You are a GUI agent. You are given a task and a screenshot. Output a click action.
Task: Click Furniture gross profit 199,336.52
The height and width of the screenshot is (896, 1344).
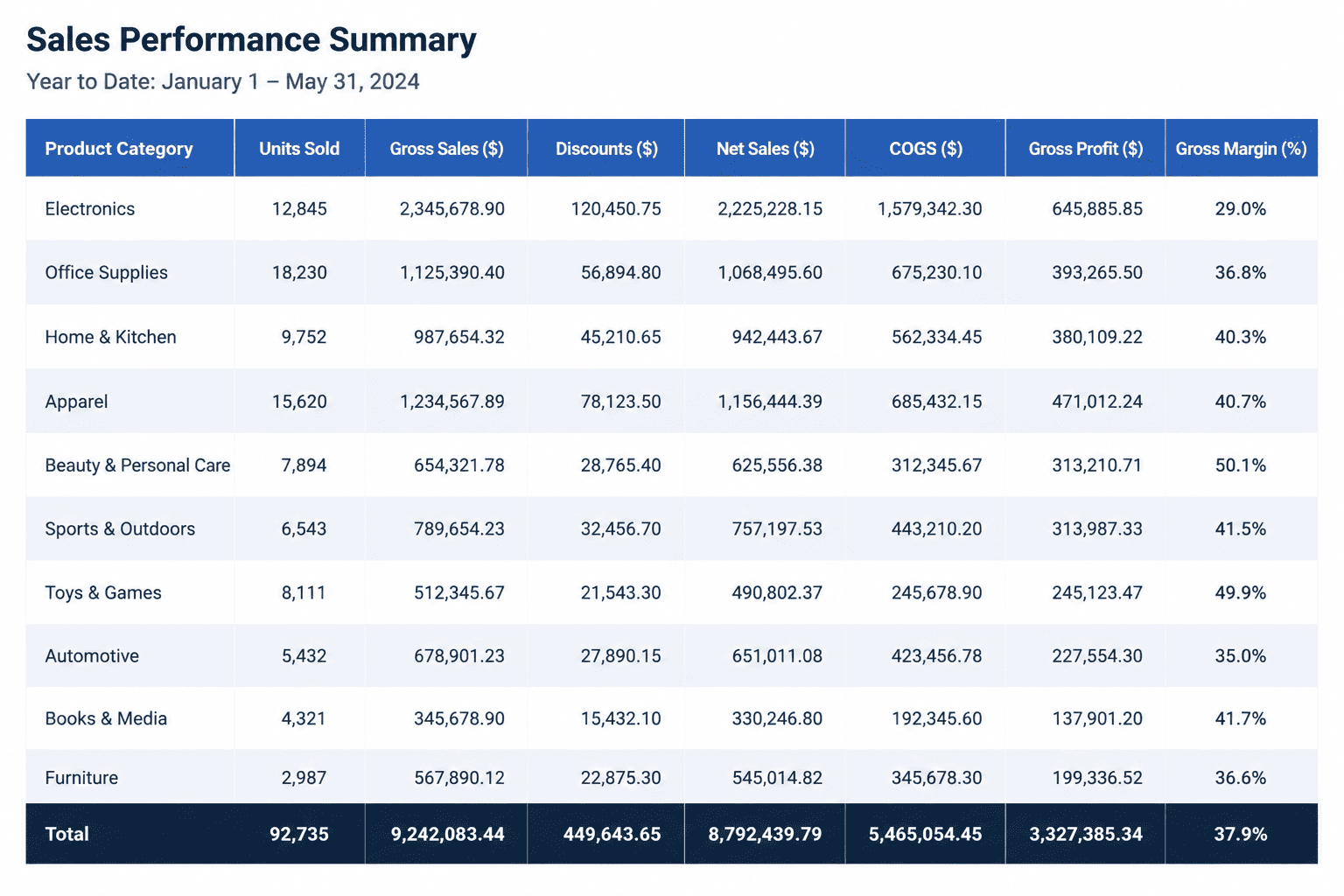click(1097, 778)
